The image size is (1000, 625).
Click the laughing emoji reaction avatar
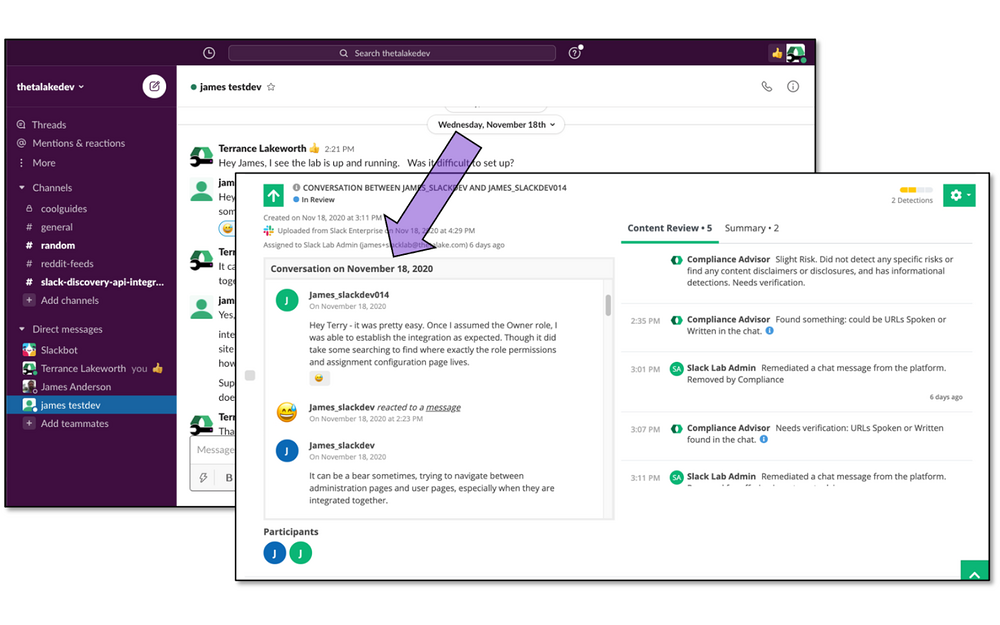click(286, 413)
